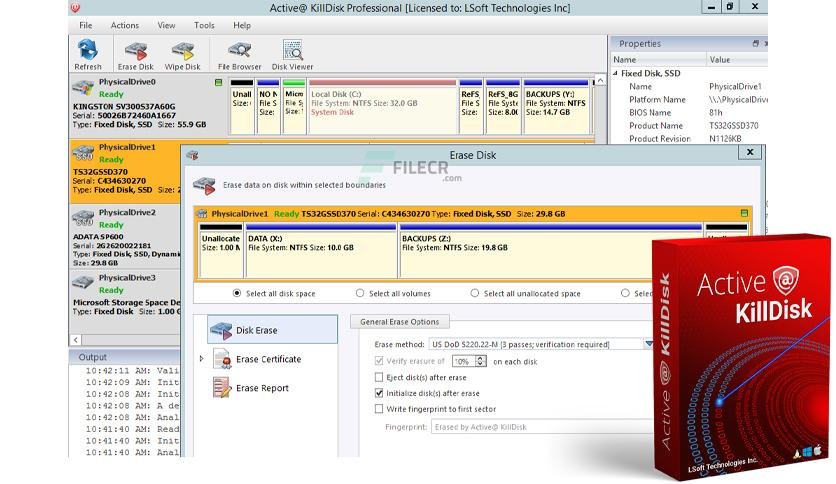Select the 'Select all volumes' radio button

(x=360, y=293)
